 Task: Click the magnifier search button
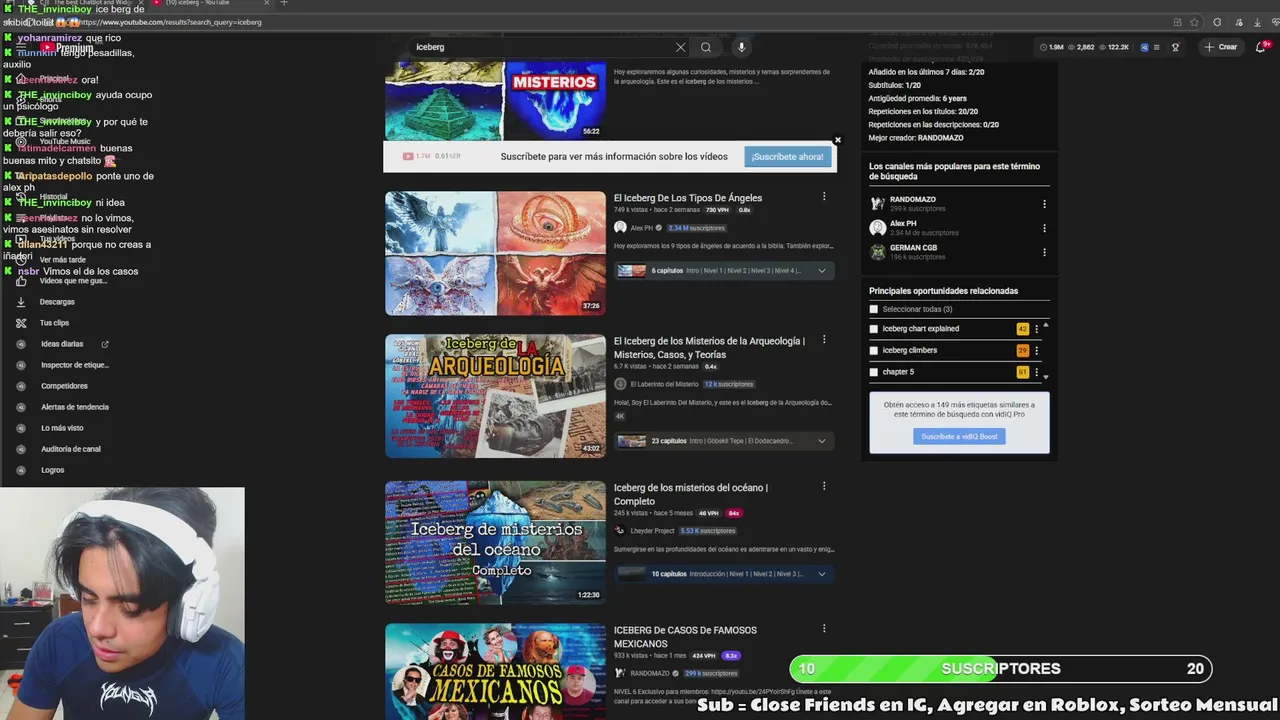click(706, 47)
